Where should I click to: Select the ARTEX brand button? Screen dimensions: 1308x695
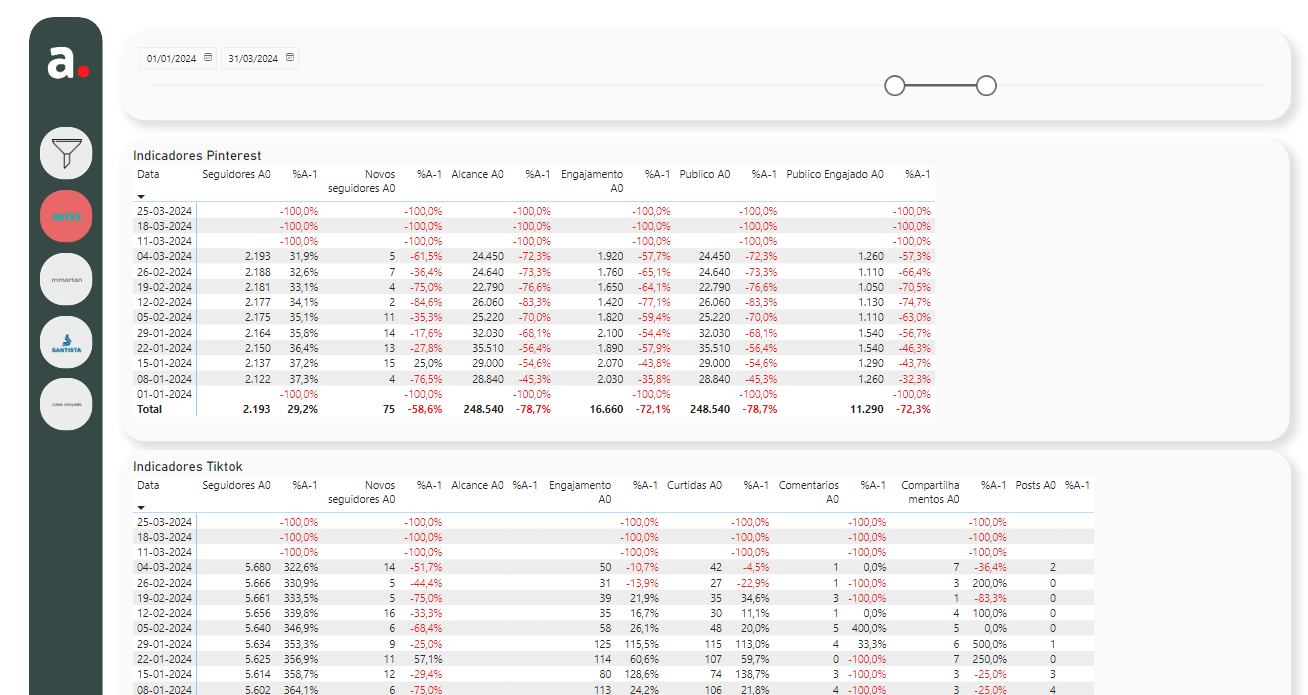(x=66, y=216)
